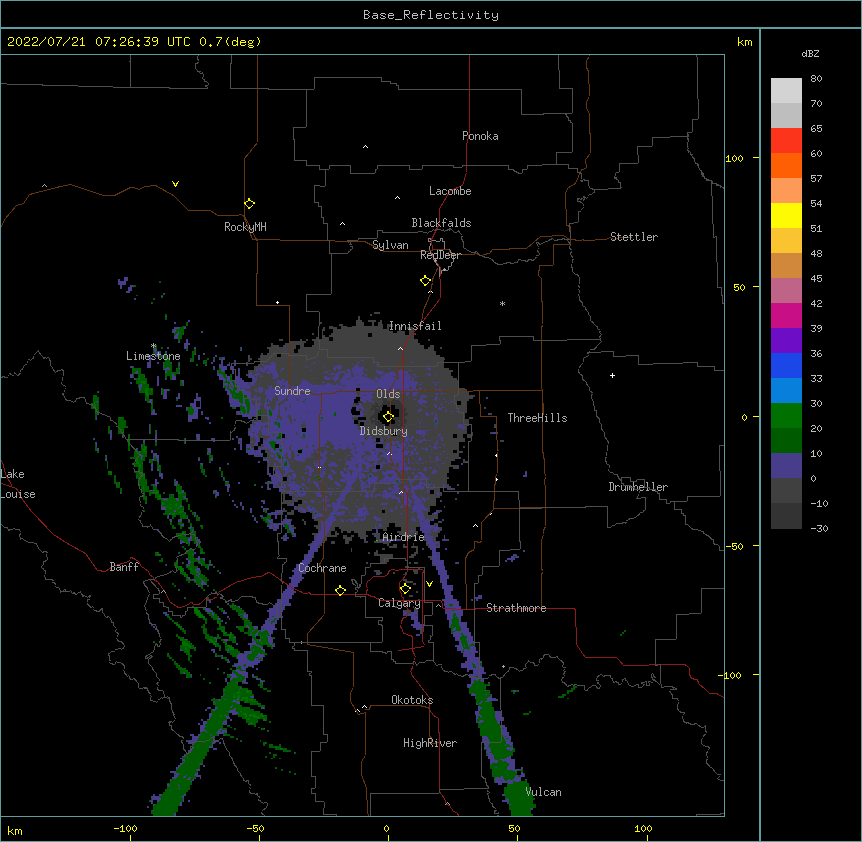The image size is (862, 842).
Task: Click the ThreeHills label
Action: [537, 418]
